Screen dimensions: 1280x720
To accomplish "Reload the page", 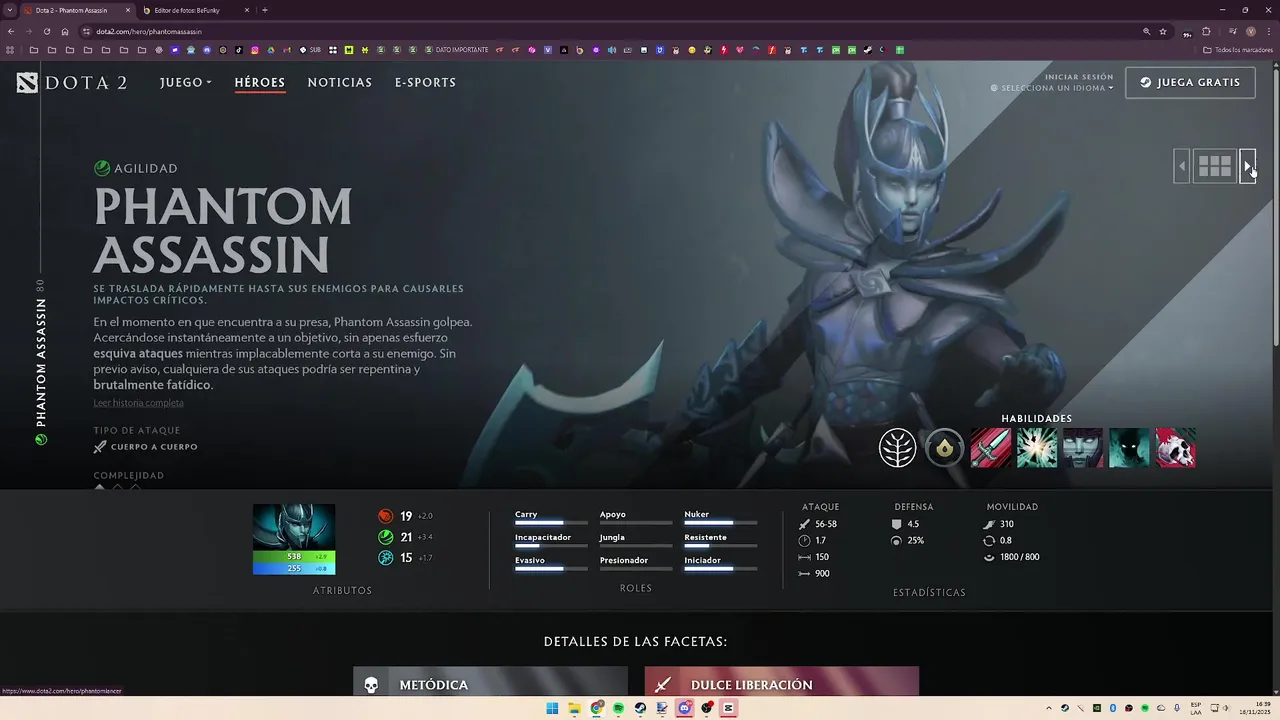I will (x=47, y=31).
